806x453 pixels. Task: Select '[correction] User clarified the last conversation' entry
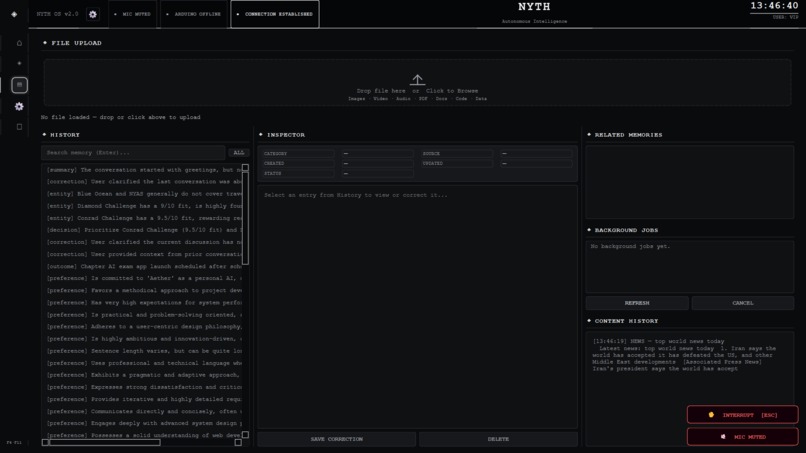click(142, 182)
